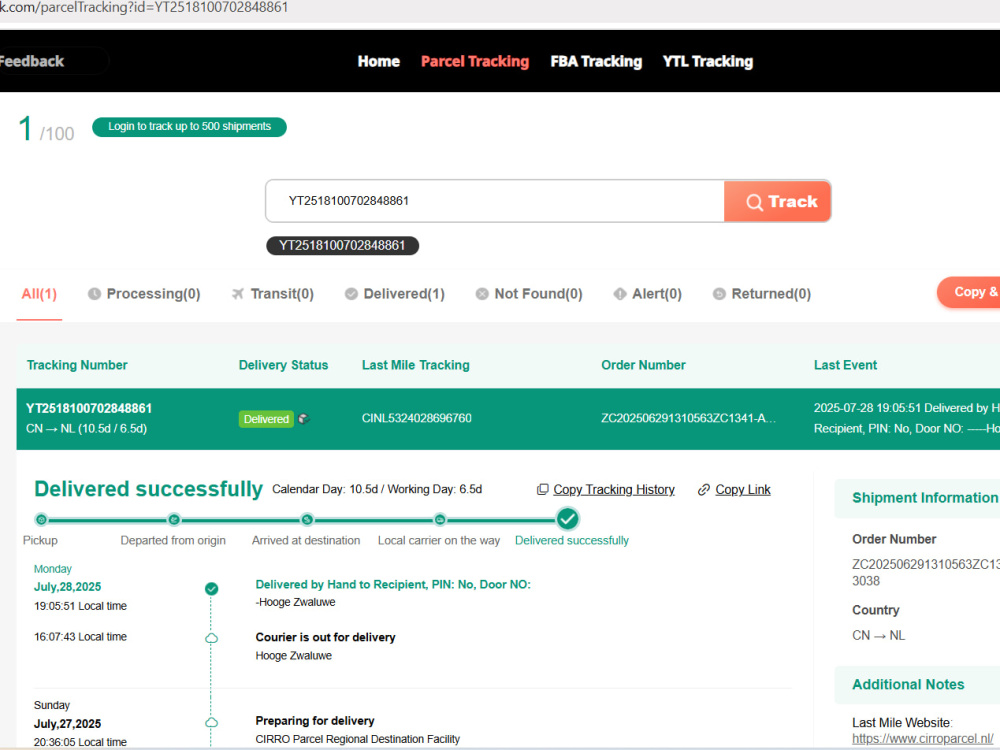
Task: Click the Departed from origin step marker
Action: (x=174, y=520)
